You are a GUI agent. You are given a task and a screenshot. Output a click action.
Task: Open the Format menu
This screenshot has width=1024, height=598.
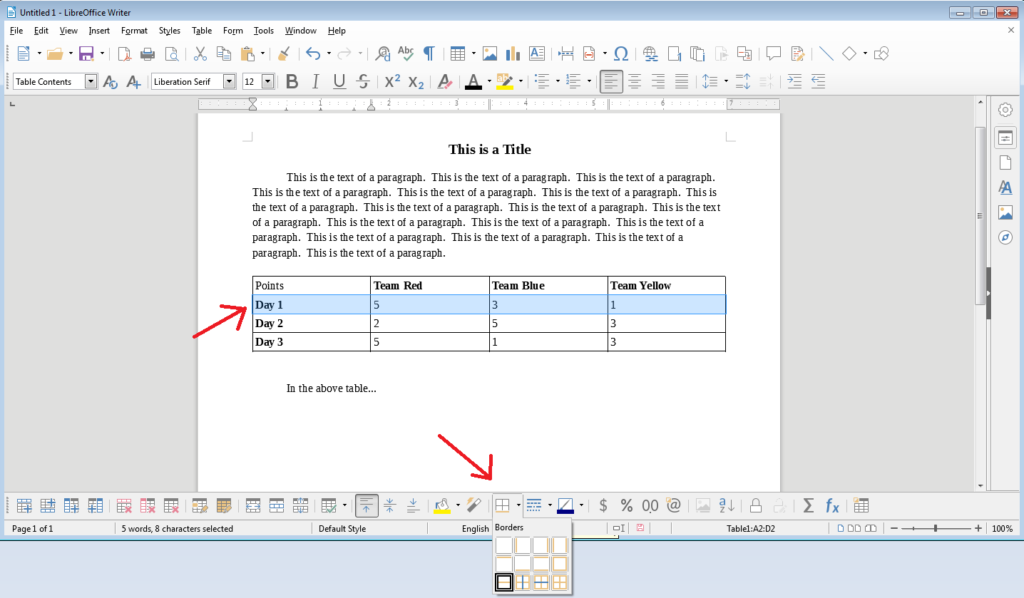click(134, 31)
